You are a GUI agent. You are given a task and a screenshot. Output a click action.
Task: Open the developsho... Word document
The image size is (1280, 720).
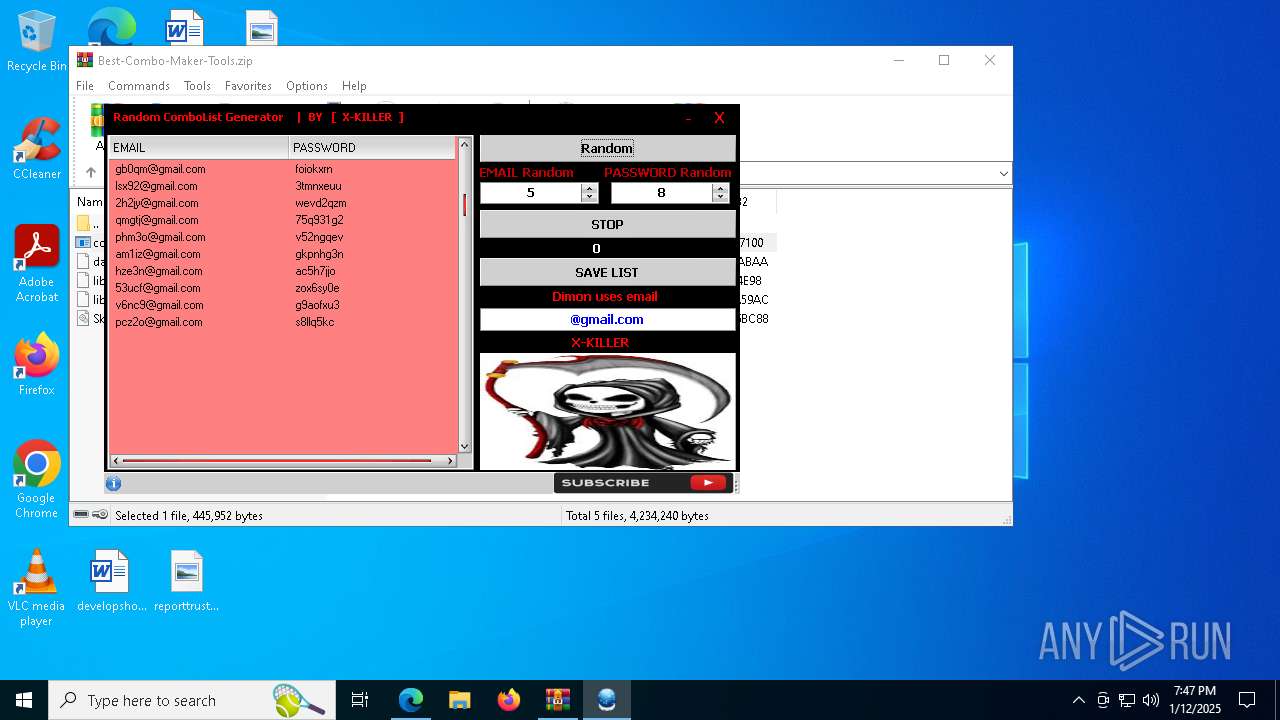click(x=111, y=580)
